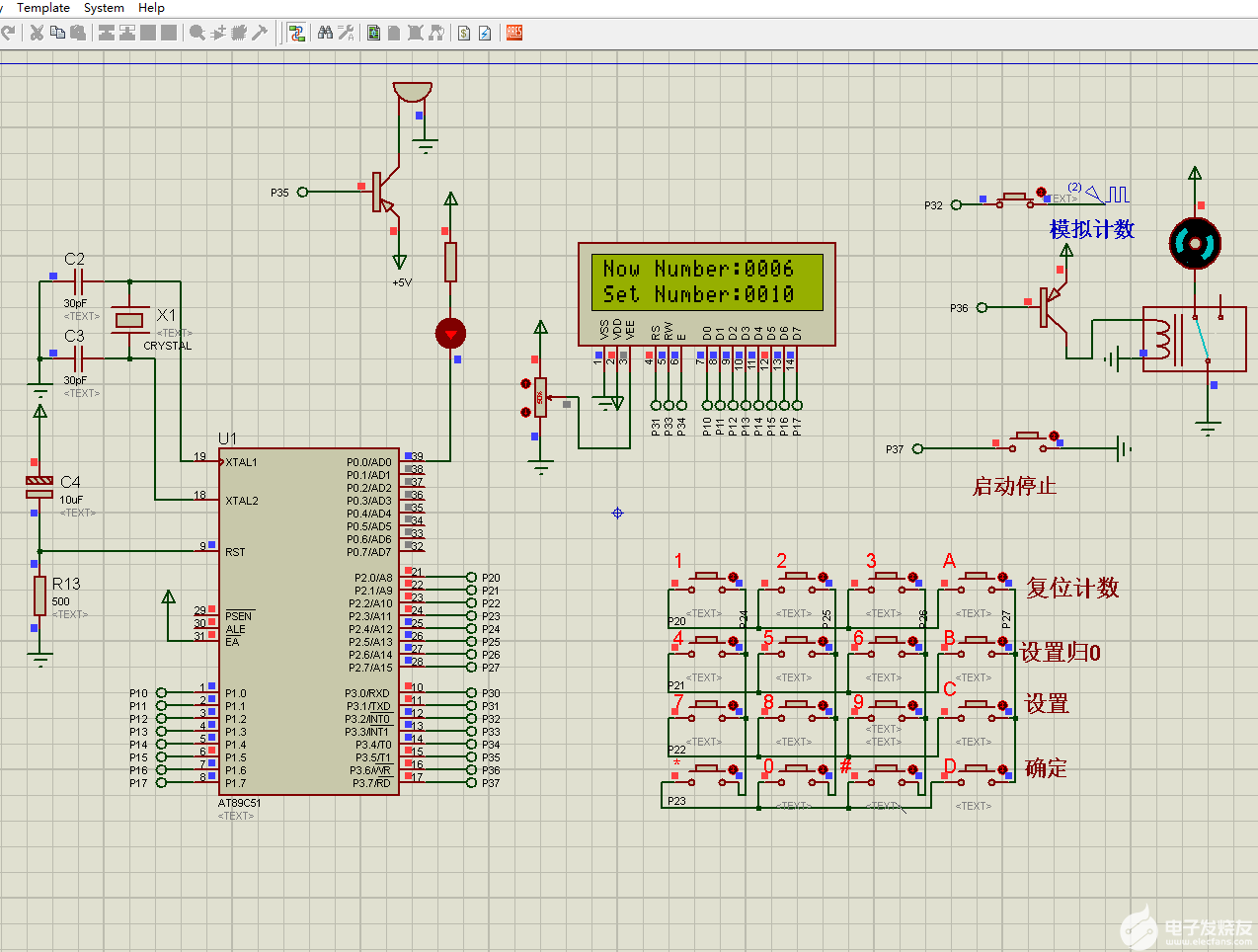The height and width of the screenshot is (952, 1258).
Task: Click the Make Device icon
Action: 218,33
